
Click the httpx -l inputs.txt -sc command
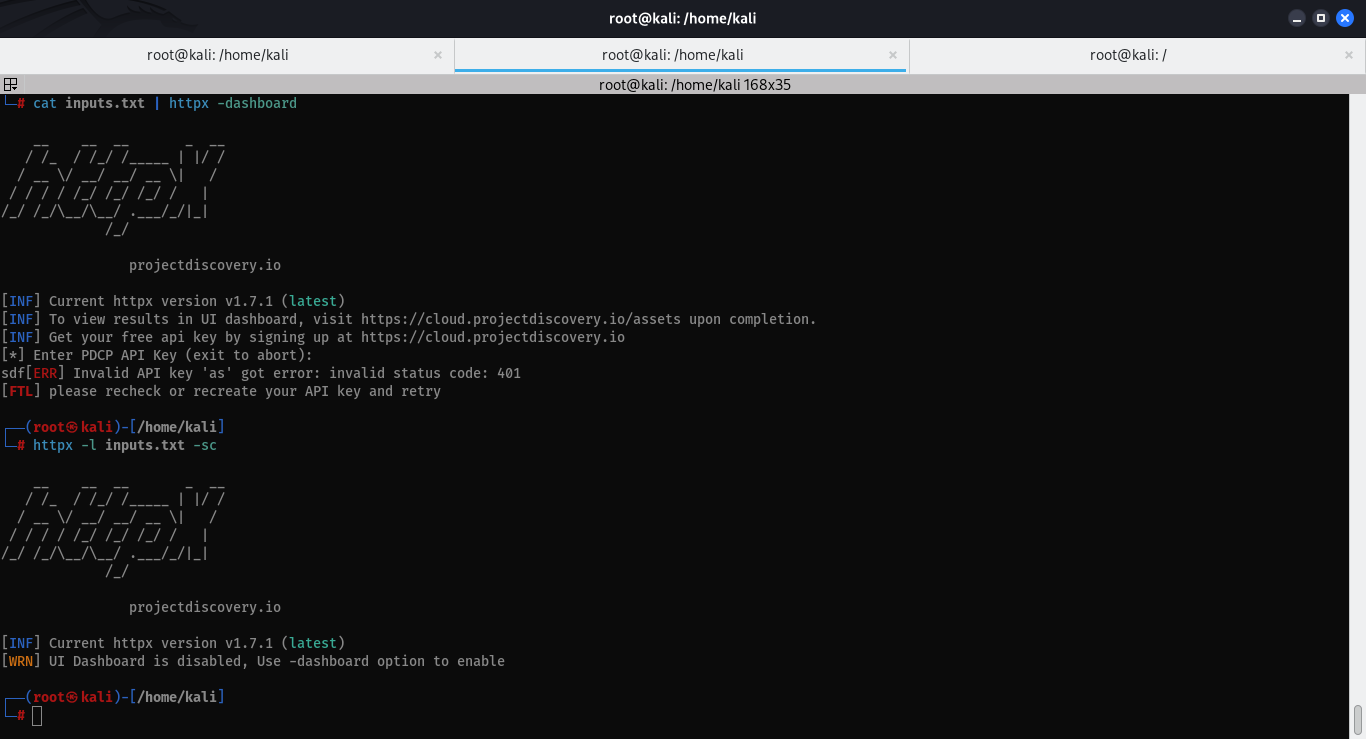tap(125, 445)
